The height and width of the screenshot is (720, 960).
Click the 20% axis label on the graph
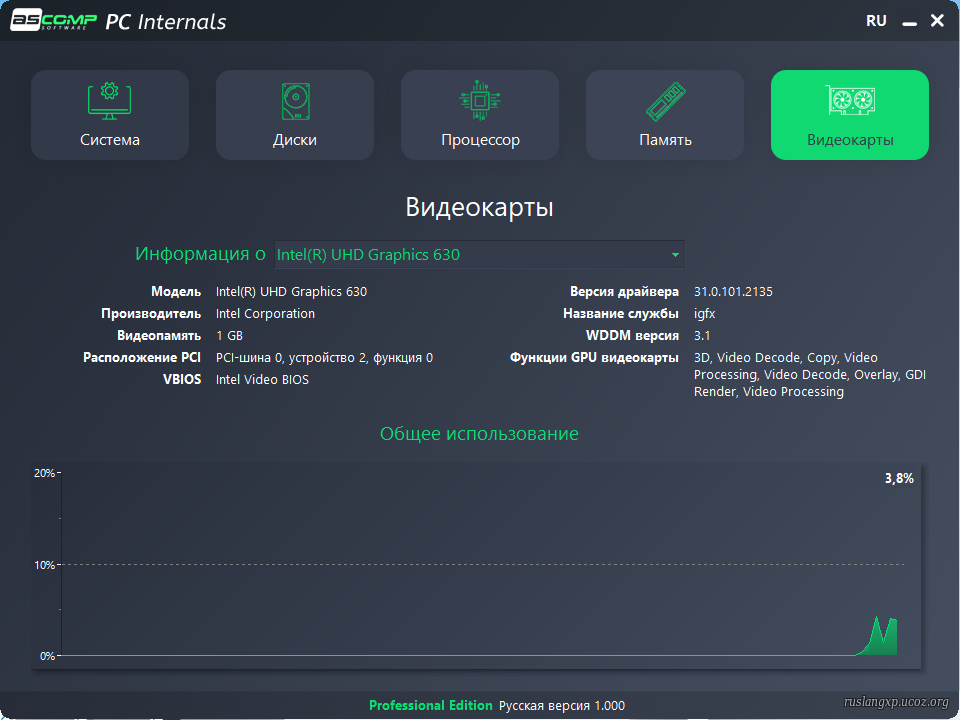click(44, 473)
